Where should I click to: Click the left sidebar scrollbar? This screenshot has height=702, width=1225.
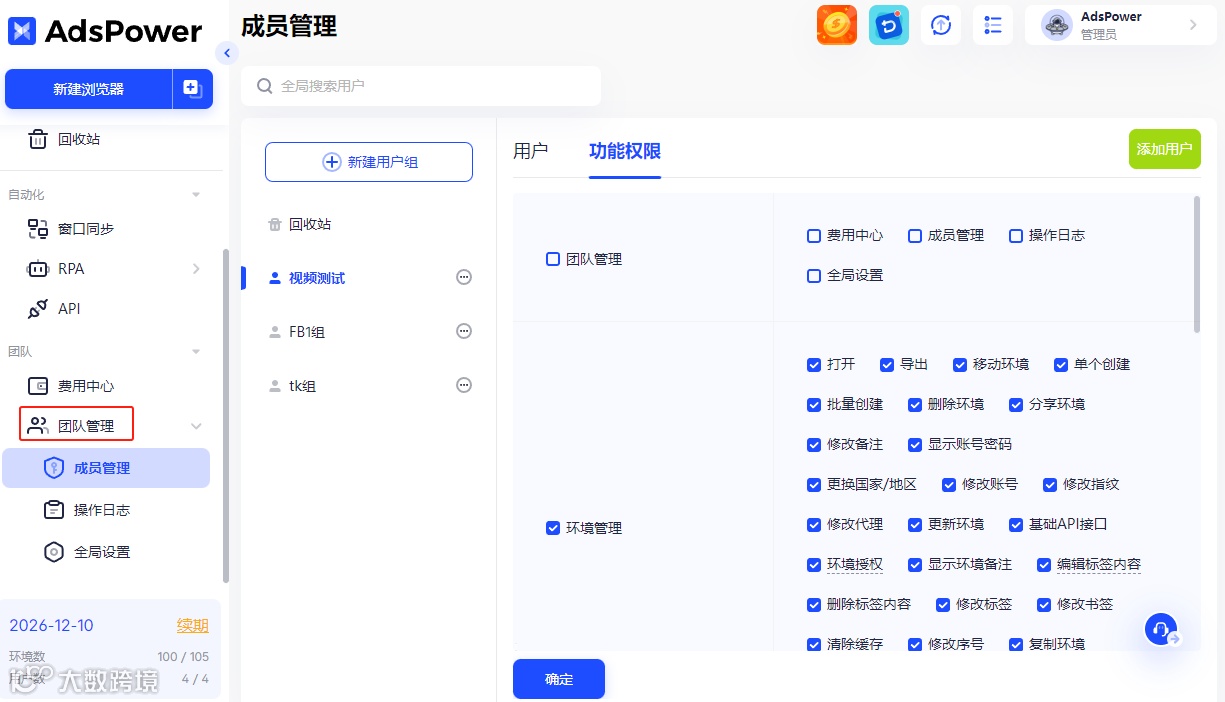(x=225, y=415)
